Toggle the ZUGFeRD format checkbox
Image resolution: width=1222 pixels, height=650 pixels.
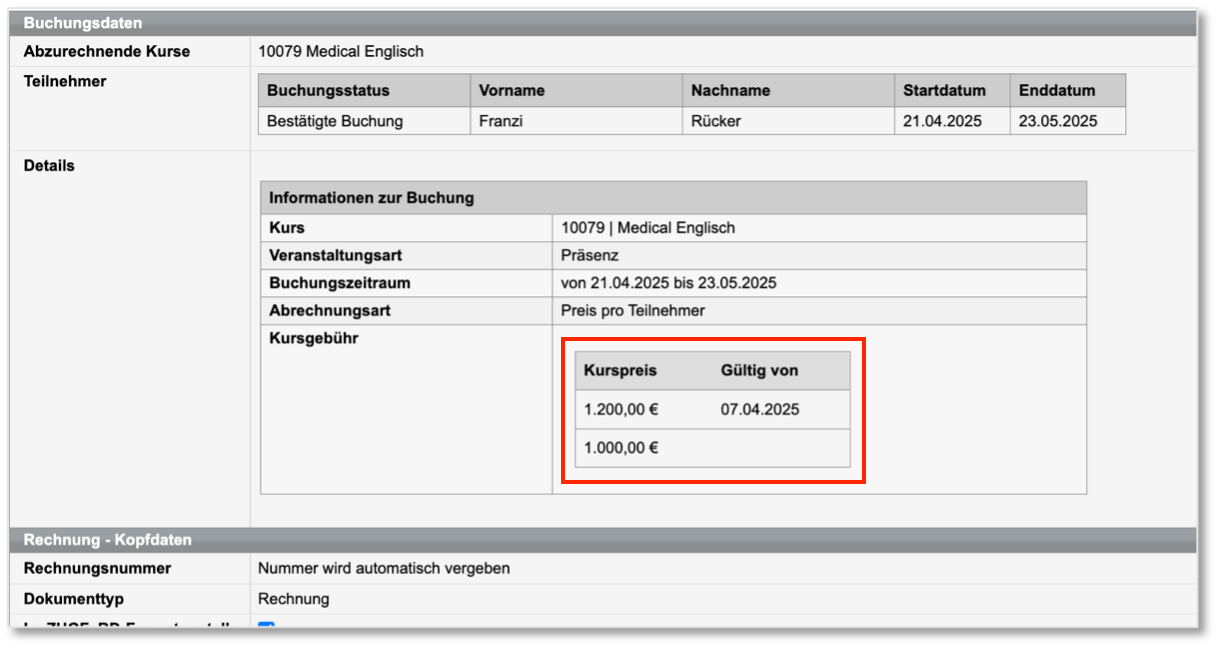tap(266, 625)
